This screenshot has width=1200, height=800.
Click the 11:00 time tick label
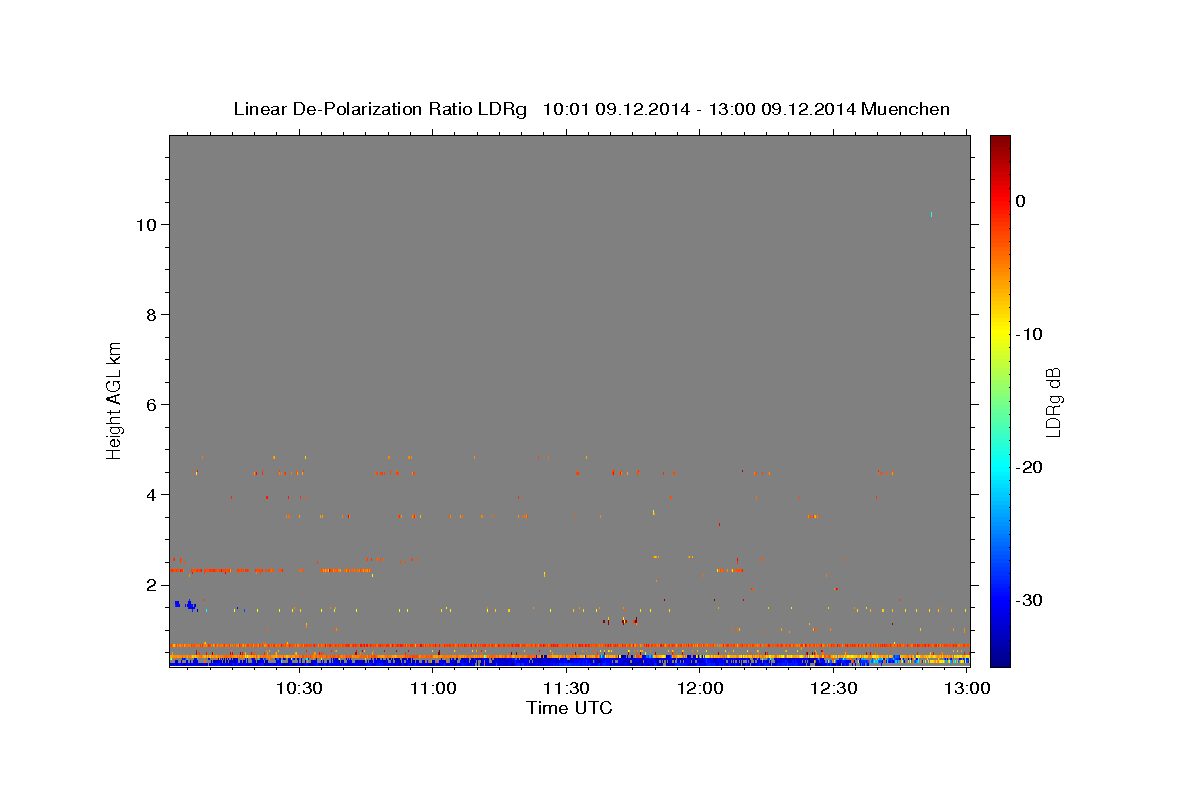[433, 688]
